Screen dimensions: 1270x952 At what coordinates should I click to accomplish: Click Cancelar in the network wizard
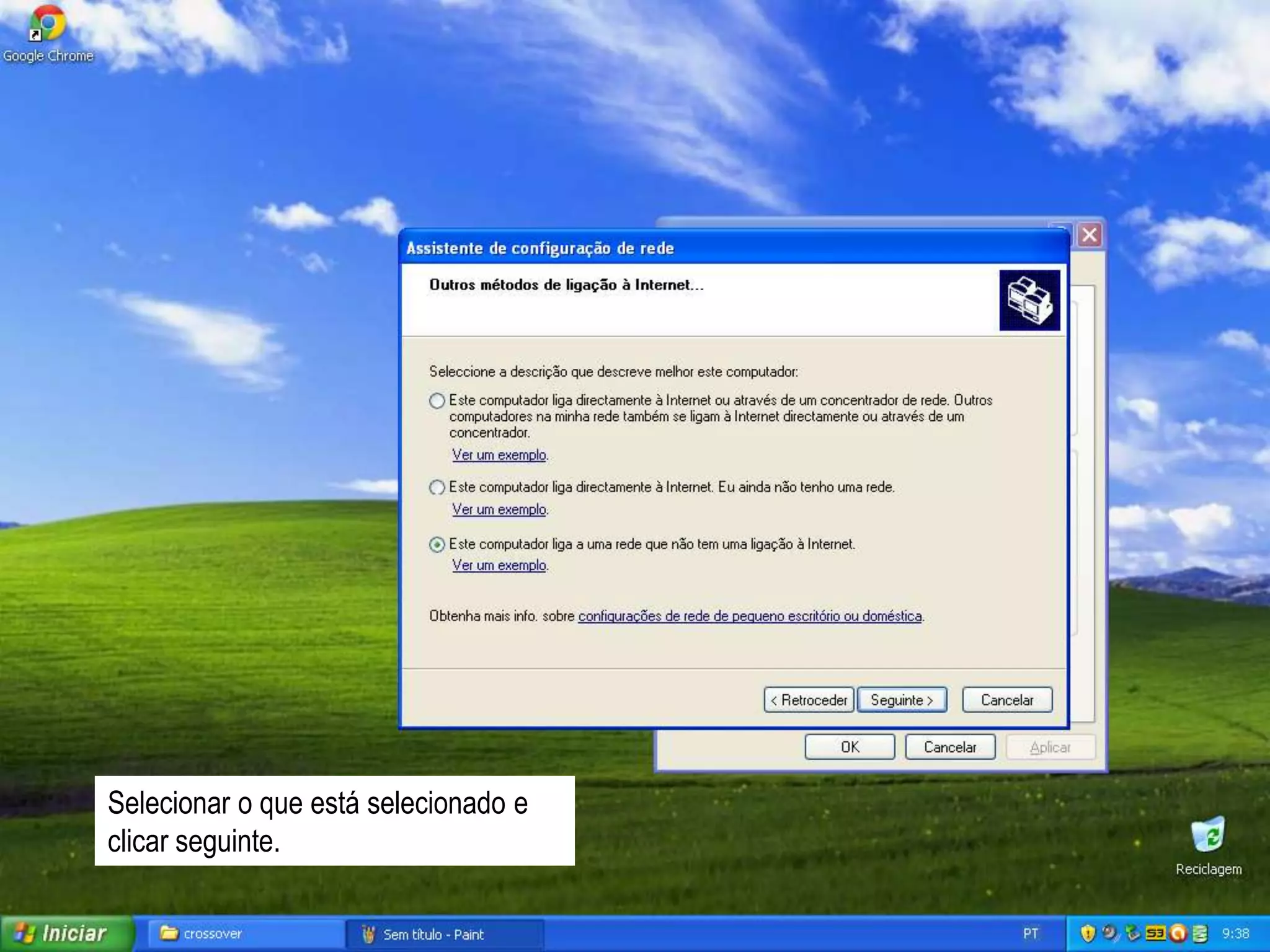[1007, 700]
